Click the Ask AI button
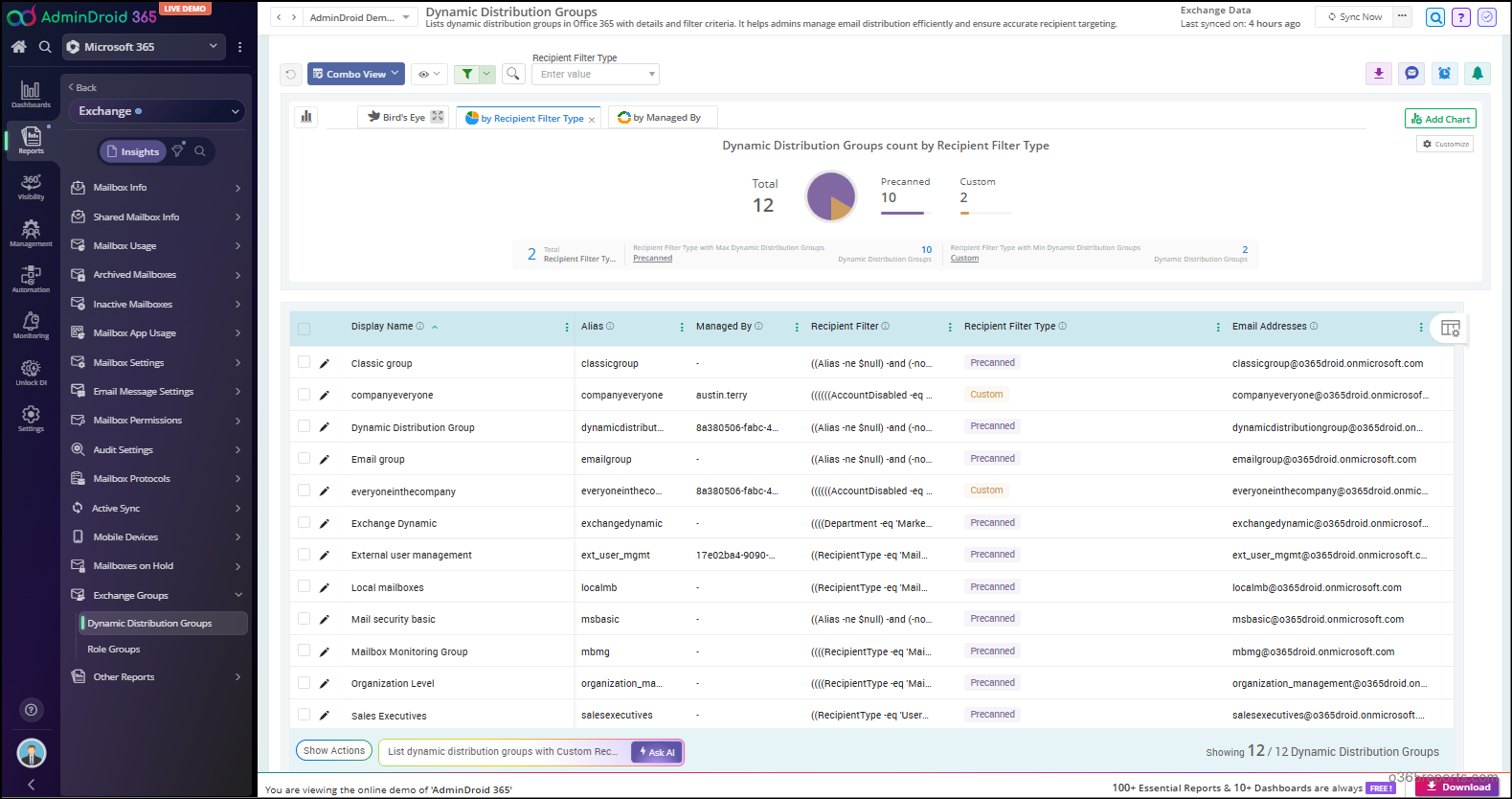This screenshot has width=1512, height=799. (657, 752)
